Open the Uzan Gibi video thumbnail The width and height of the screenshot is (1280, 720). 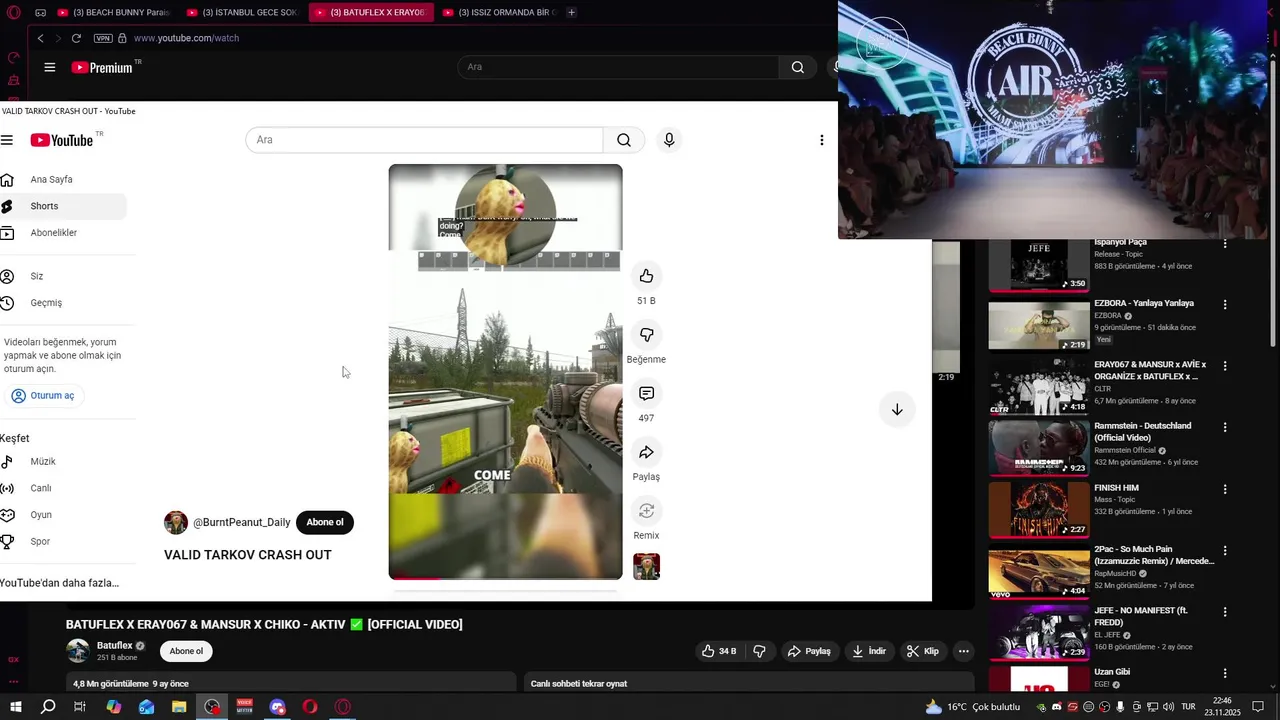(1039, 679)
